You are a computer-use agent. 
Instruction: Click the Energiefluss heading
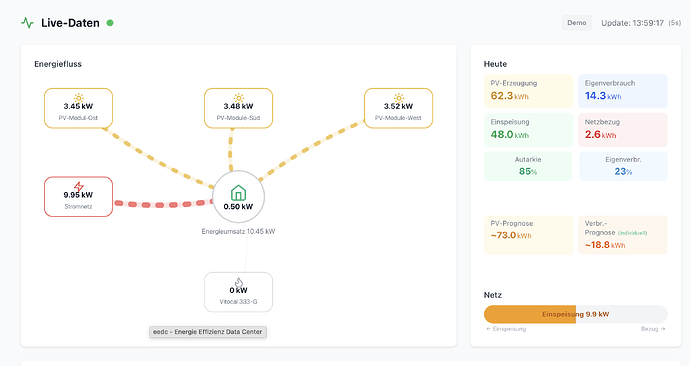point(58,64)
